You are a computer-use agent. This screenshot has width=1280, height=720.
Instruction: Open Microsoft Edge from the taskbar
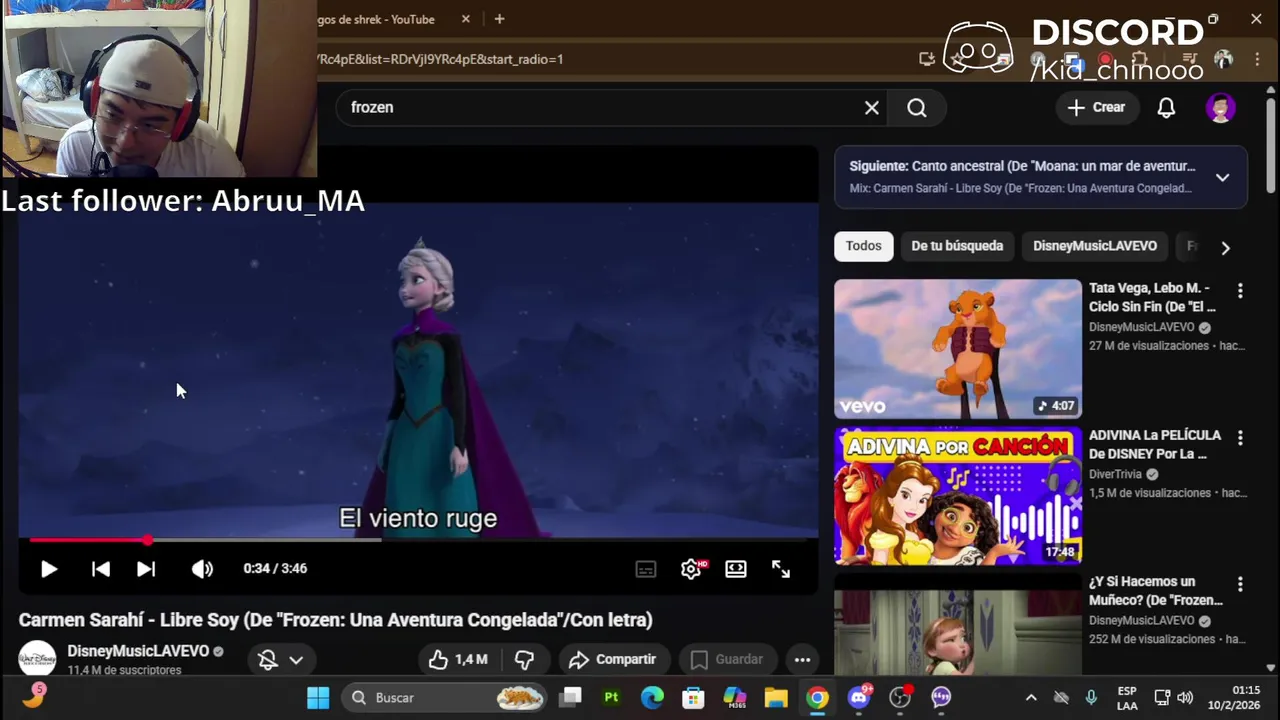coord(652,698)
